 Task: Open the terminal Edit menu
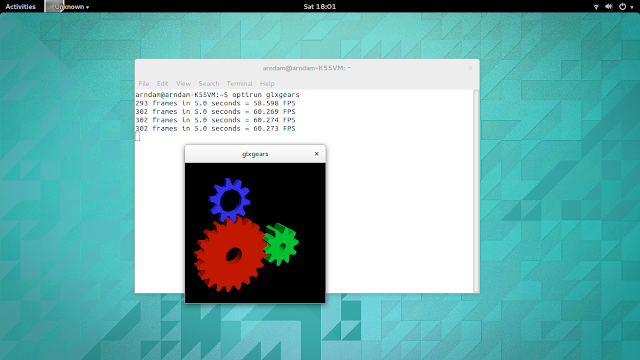162,83
